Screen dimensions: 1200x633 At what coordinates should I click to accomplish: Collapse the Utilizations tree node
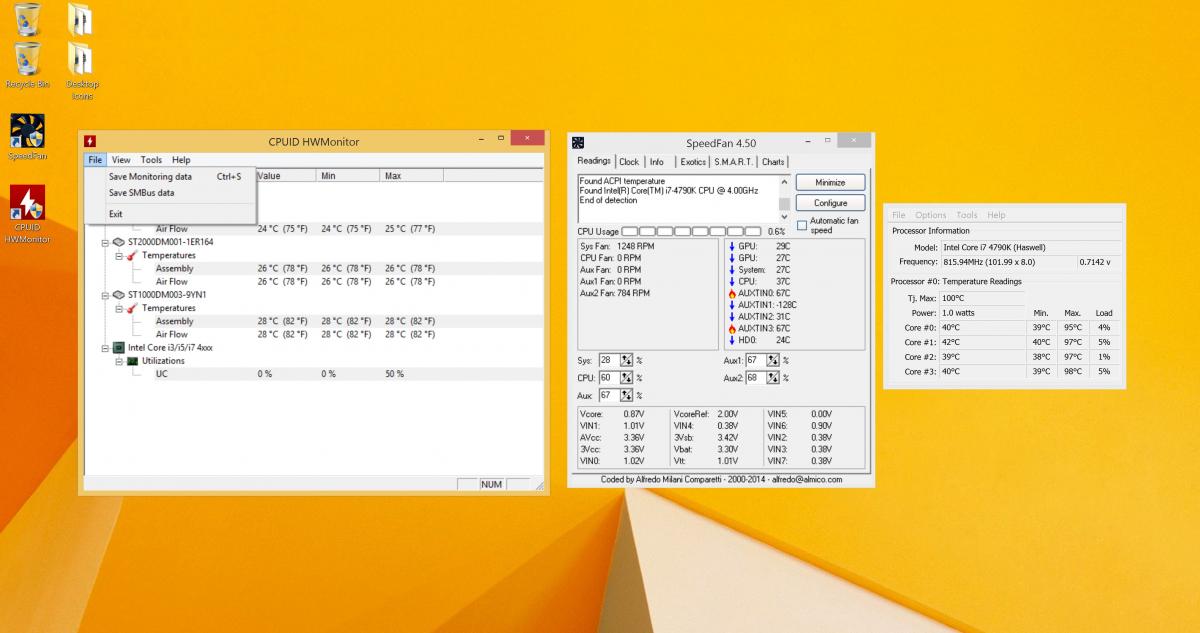119,361
